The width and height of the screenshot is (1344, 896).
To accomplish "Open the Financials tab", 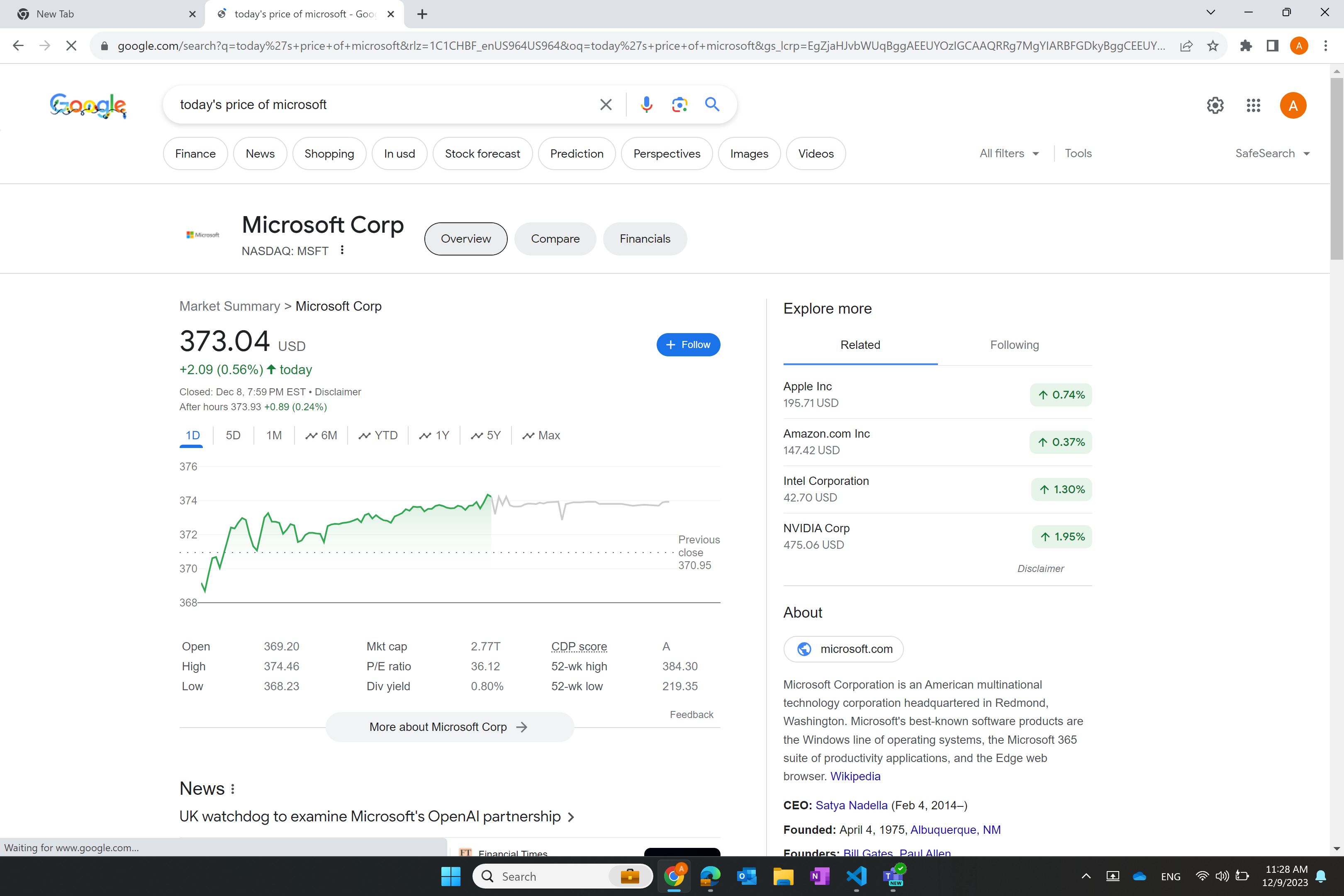I will pyautogui.click(x=645, y=239).
